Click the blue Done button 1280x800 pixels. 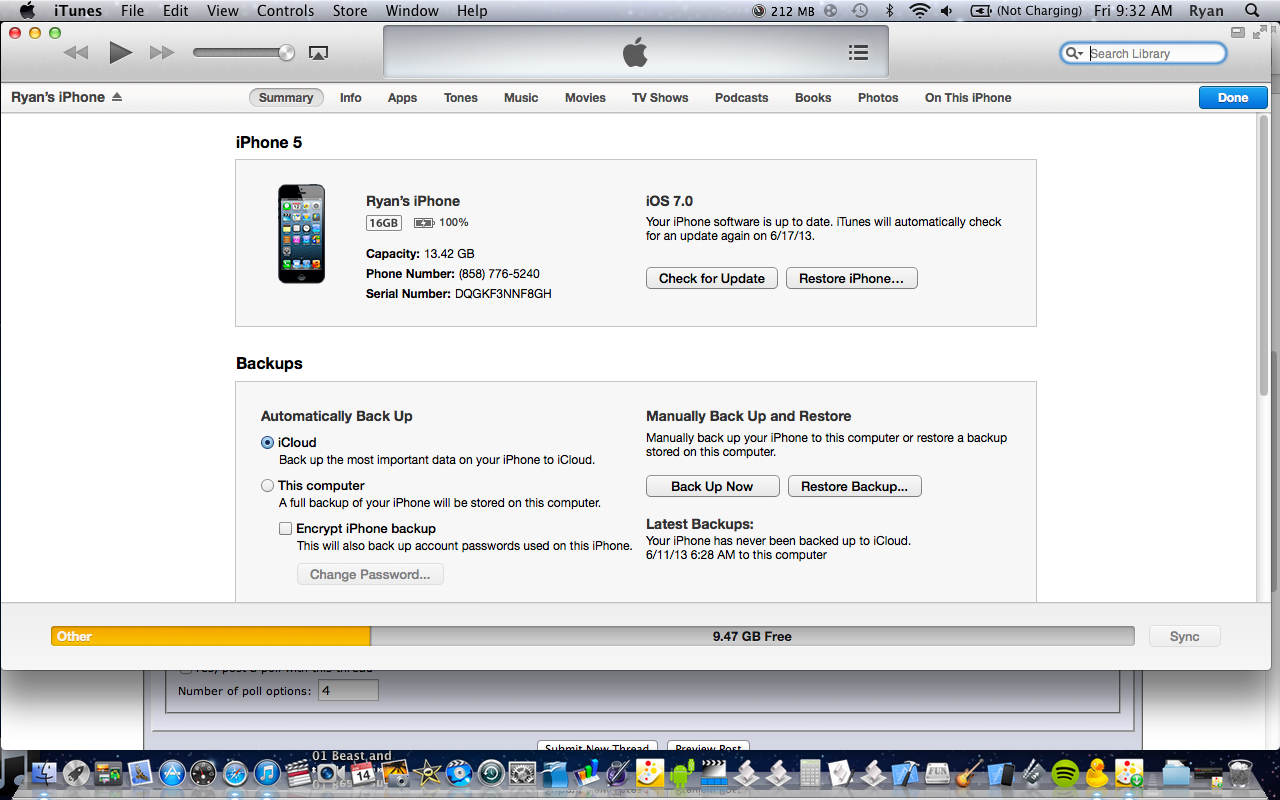tap(1233, 98)
